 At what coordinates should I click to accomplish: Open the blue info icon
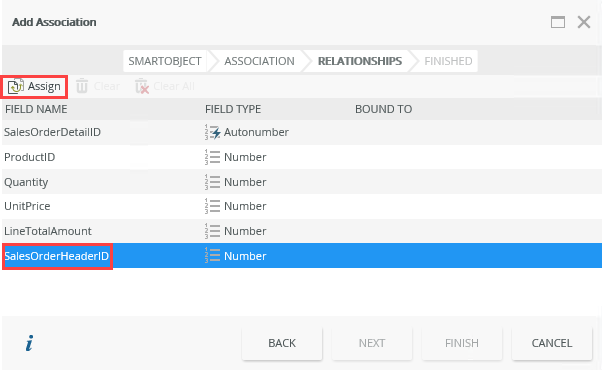coord(30,343)
